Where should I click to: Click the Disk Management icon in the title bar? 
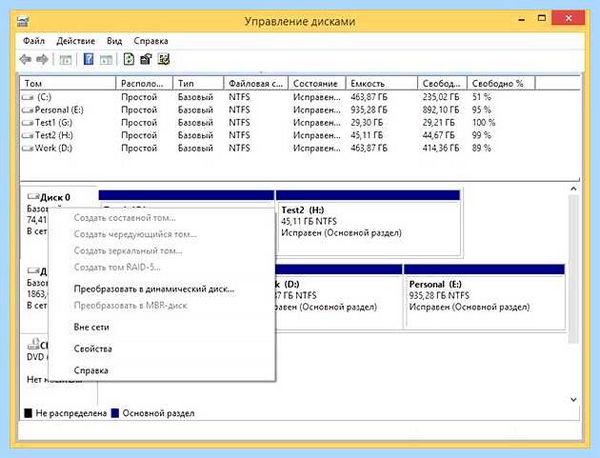click(x=23, y=21)
